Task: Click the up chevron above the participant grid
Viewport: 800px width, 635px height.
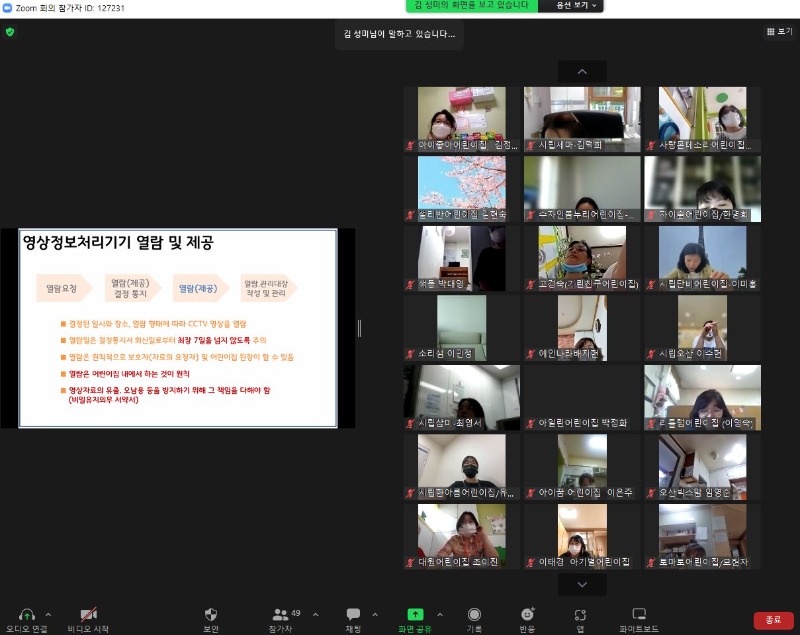Action: tap(581, 72)
